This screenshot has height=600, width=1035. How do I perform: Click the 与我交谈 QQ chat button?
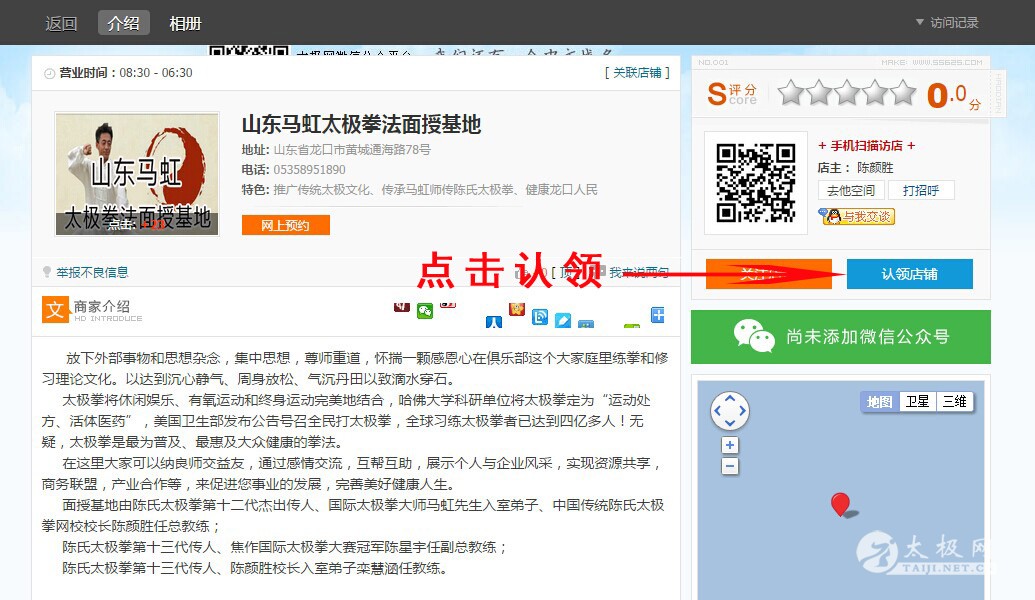pos(857,216)
